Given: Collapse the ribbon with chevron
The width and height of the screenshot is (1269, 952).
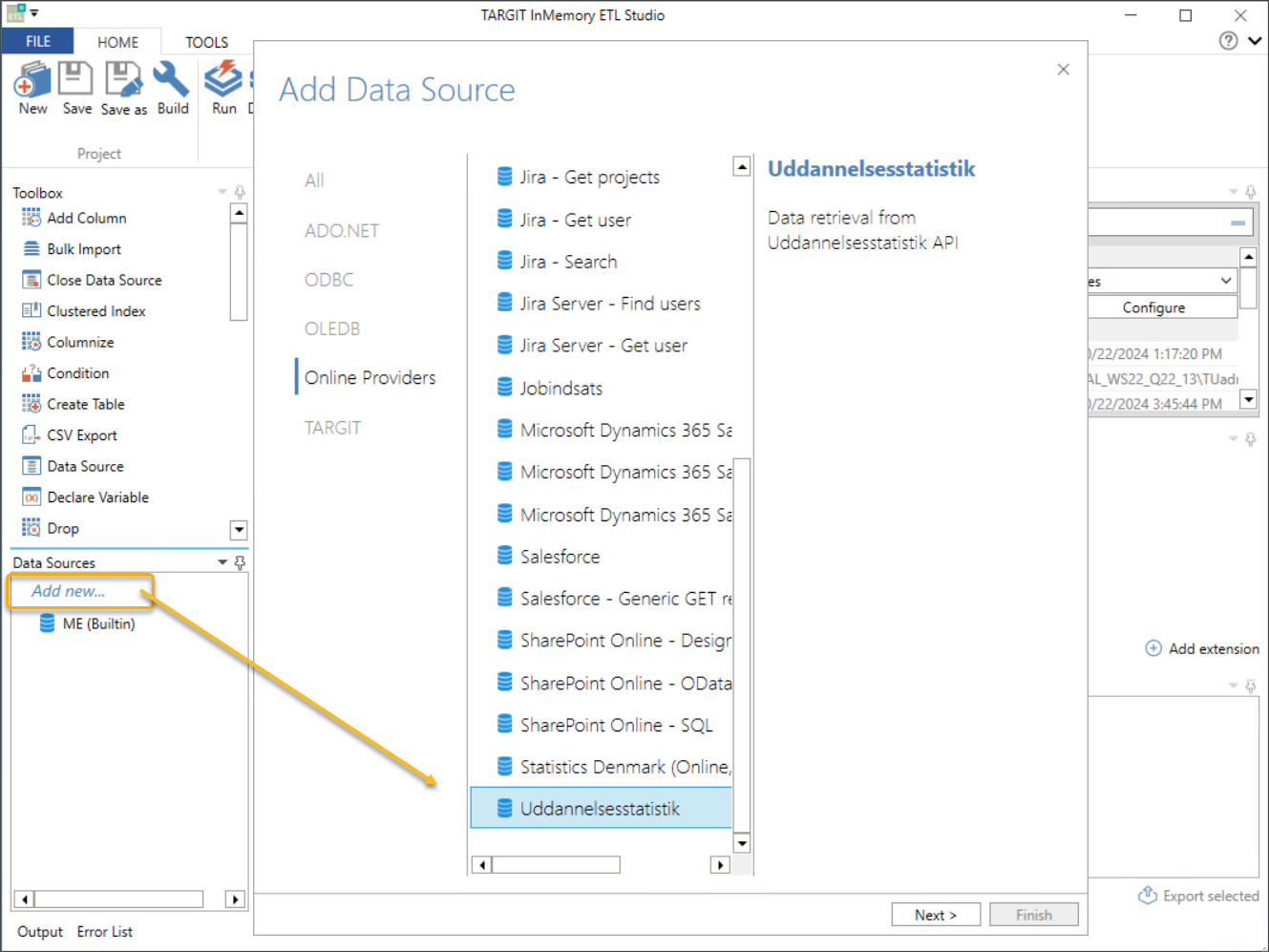Looking at the screenshot, I should tap(1255, 40).
